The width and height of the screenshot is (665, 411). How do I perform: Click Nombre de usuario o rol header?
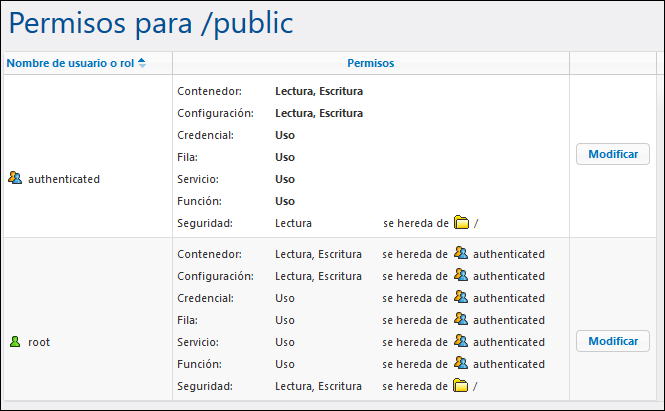click(70, 63)
